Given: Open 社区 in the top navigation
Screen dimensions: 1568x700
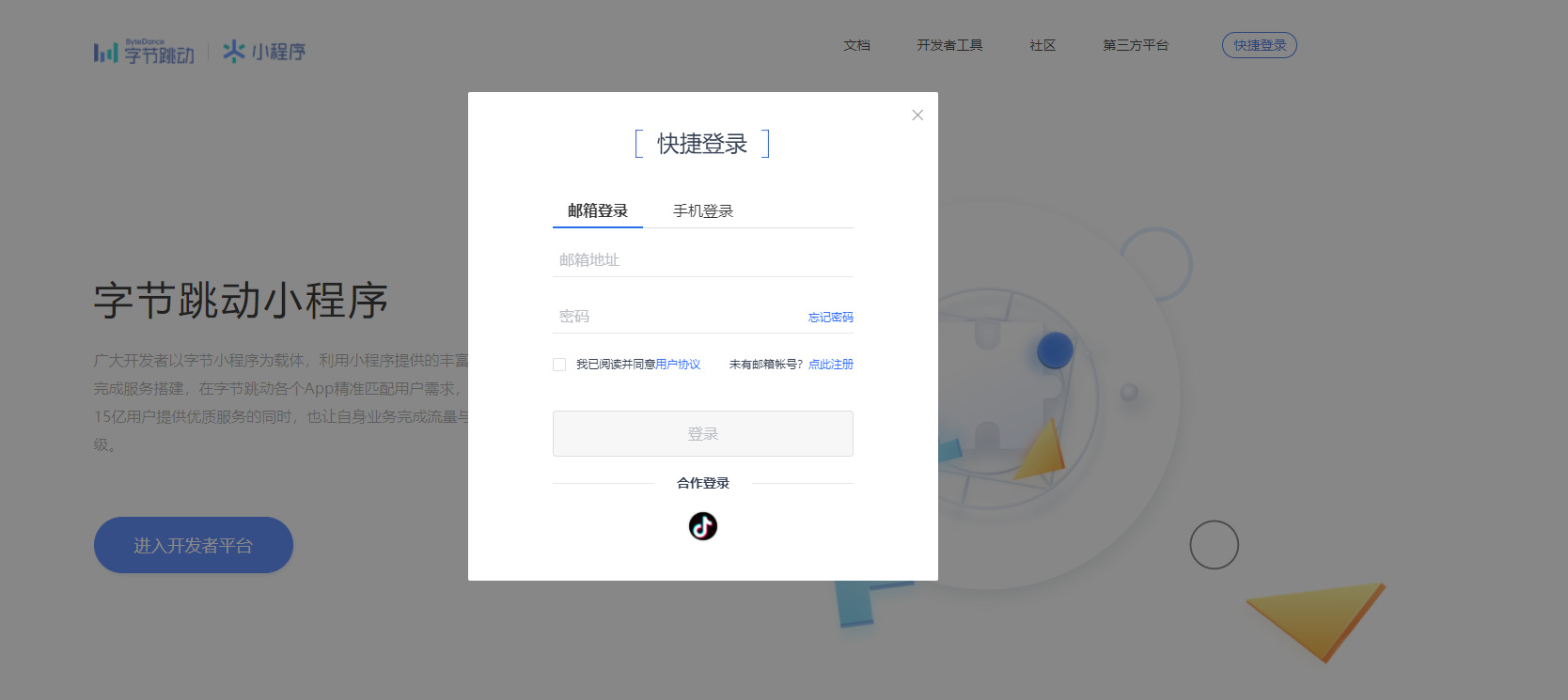Looking at the screenshot, I should (x=1043, y=45).
